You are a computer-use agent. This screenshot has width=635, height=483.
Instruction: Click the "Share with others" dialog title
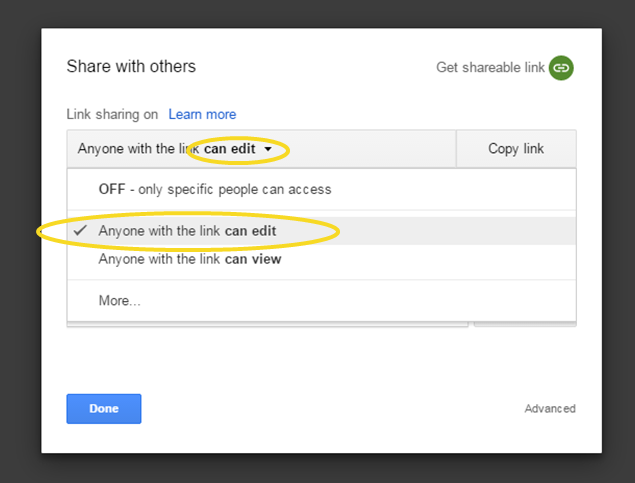click(x=131, y=67)
